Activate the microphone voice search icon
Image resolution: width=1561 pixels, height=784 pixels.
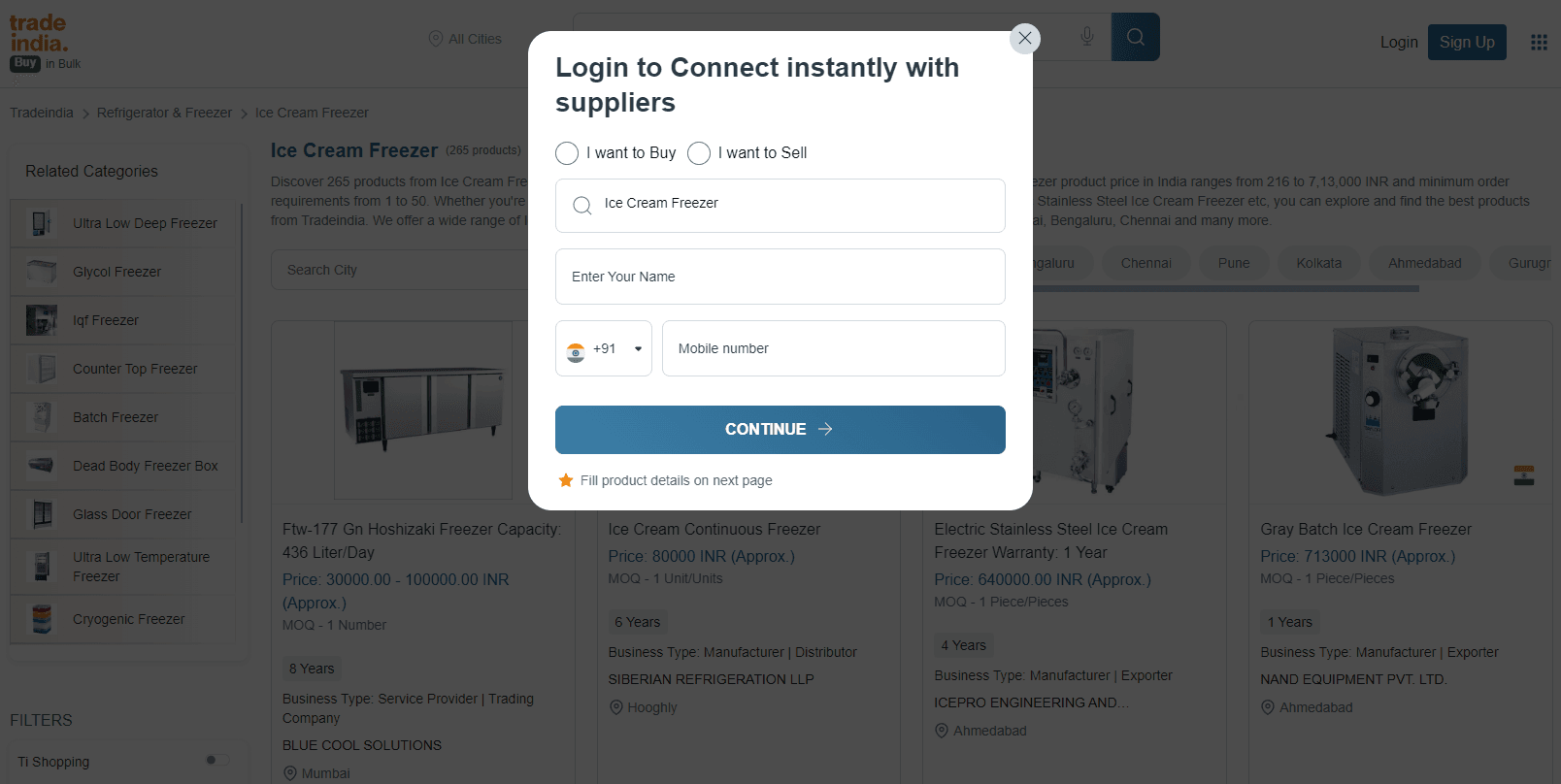[1086, 36]
